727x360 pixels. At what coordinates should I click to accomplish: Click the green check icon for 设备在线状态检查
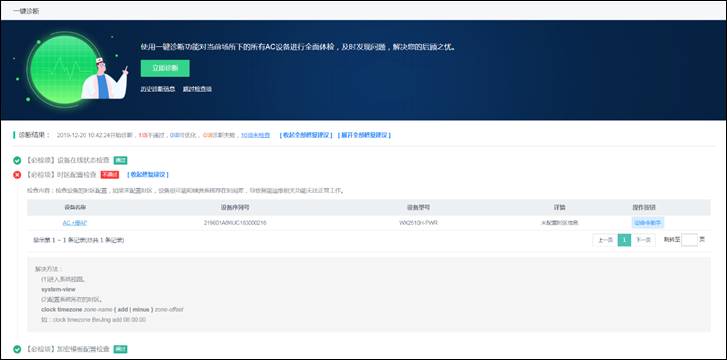coord(17,161)
